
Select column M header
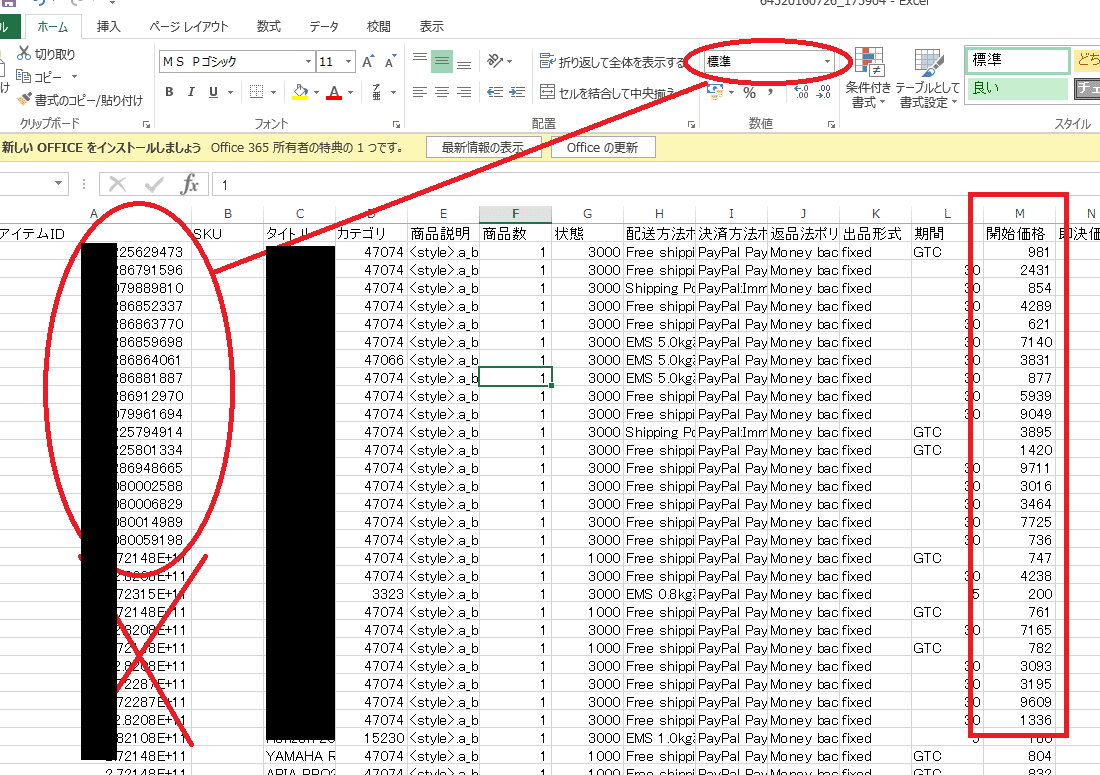point(1019,214)
